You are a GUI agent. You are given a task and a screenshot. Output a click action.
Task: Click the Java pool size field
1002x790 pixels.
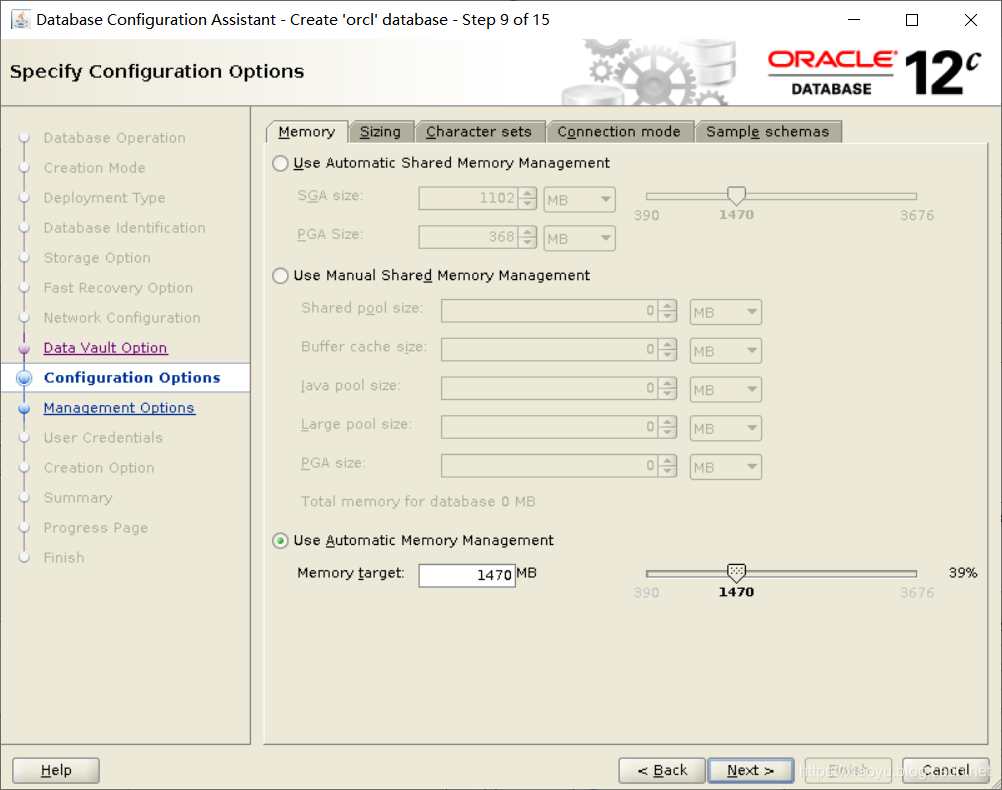pos(550,388)
